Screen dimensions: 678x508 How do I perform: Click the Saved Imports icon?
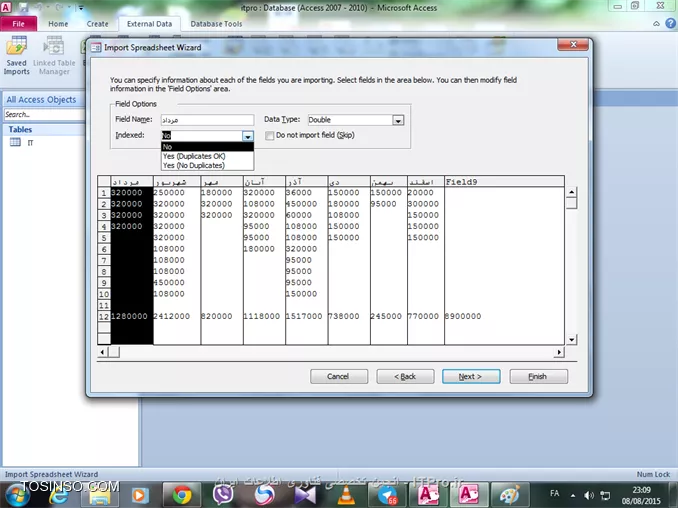(17, 54)
